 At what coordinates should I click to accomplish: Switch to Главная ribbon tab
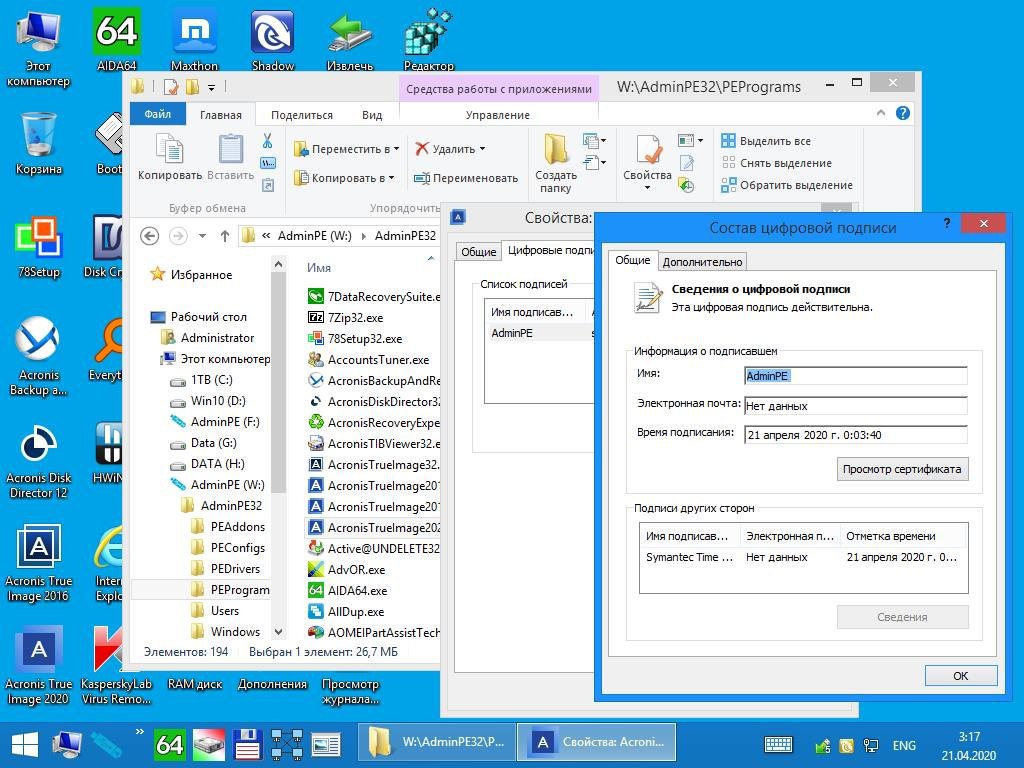[221, 115]
